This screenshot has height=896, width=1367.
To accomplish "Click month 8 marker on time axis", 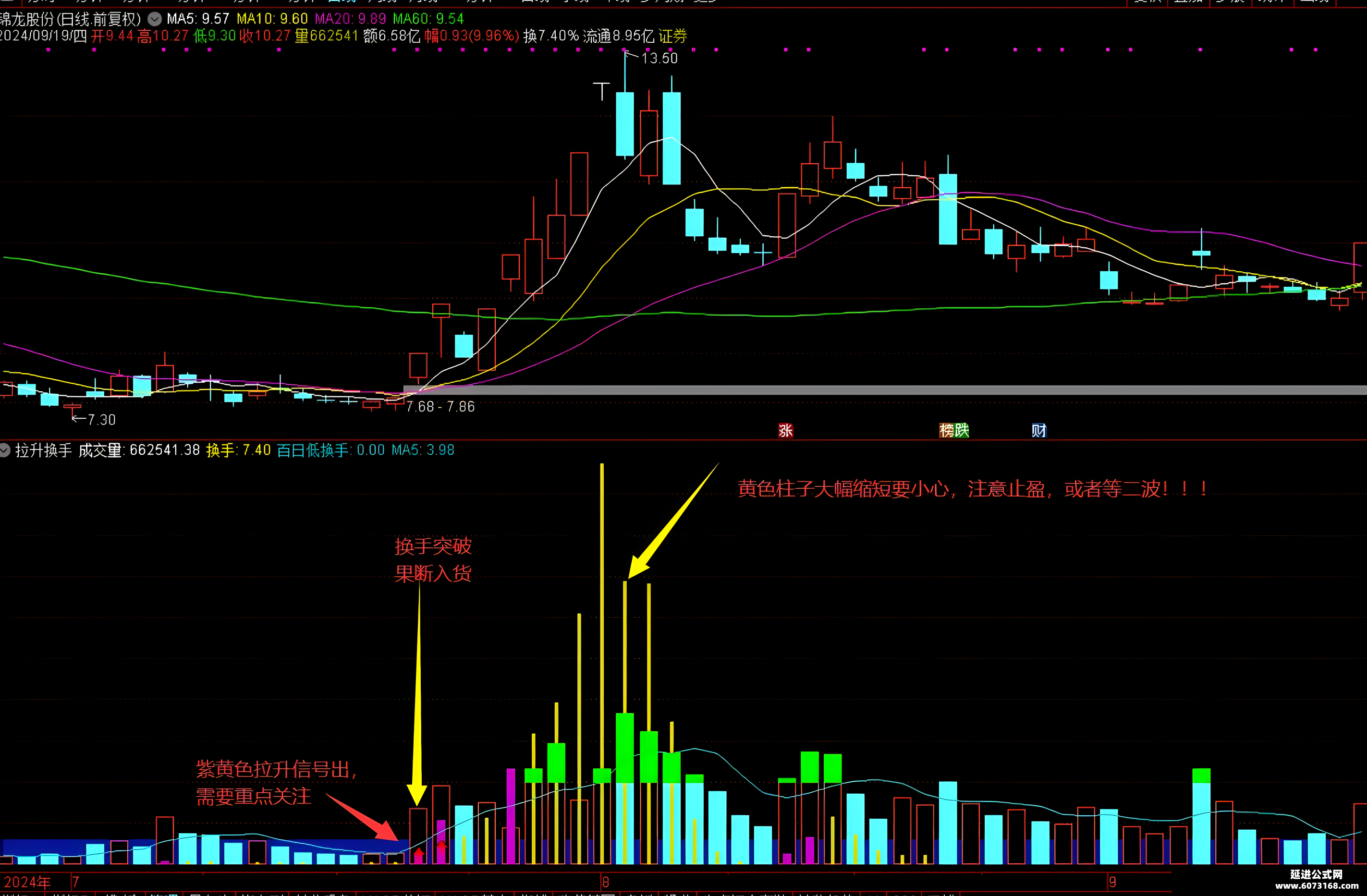I will pos(605,882).
